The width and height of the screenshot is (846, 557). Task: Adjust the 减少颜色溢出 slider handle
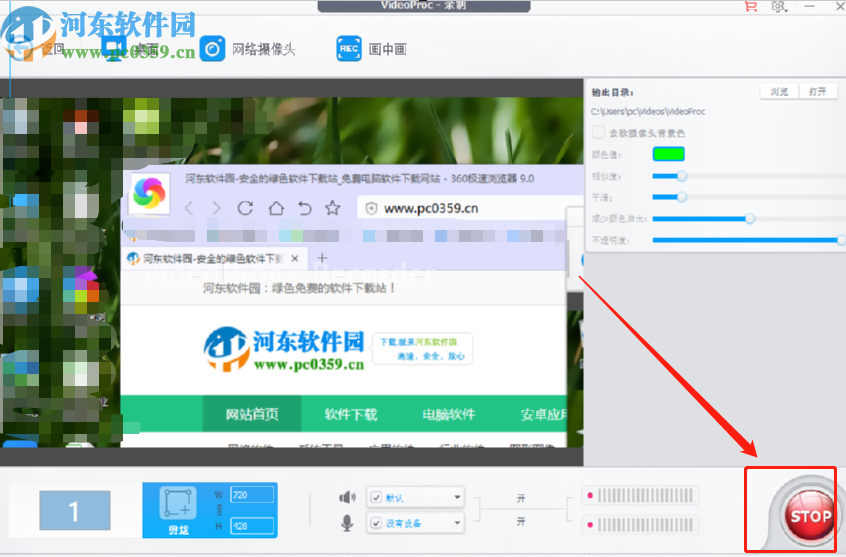(749, 219)
